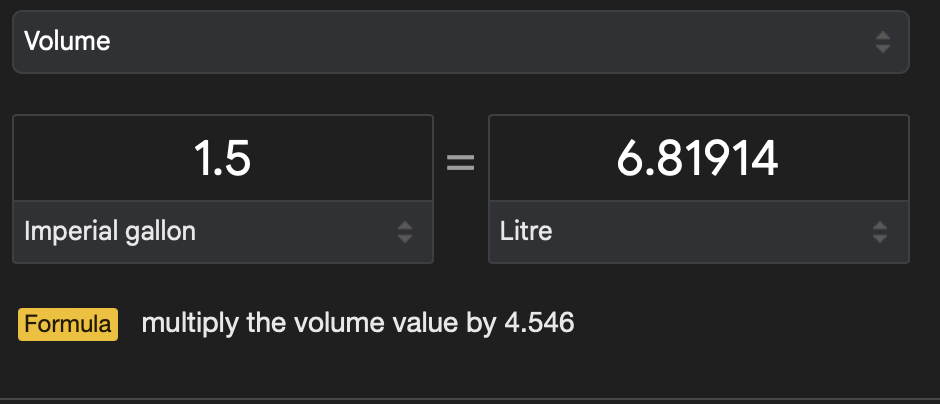Select the converted value box on the right
Screen dimensions: 940x404
tap(698, 160)
